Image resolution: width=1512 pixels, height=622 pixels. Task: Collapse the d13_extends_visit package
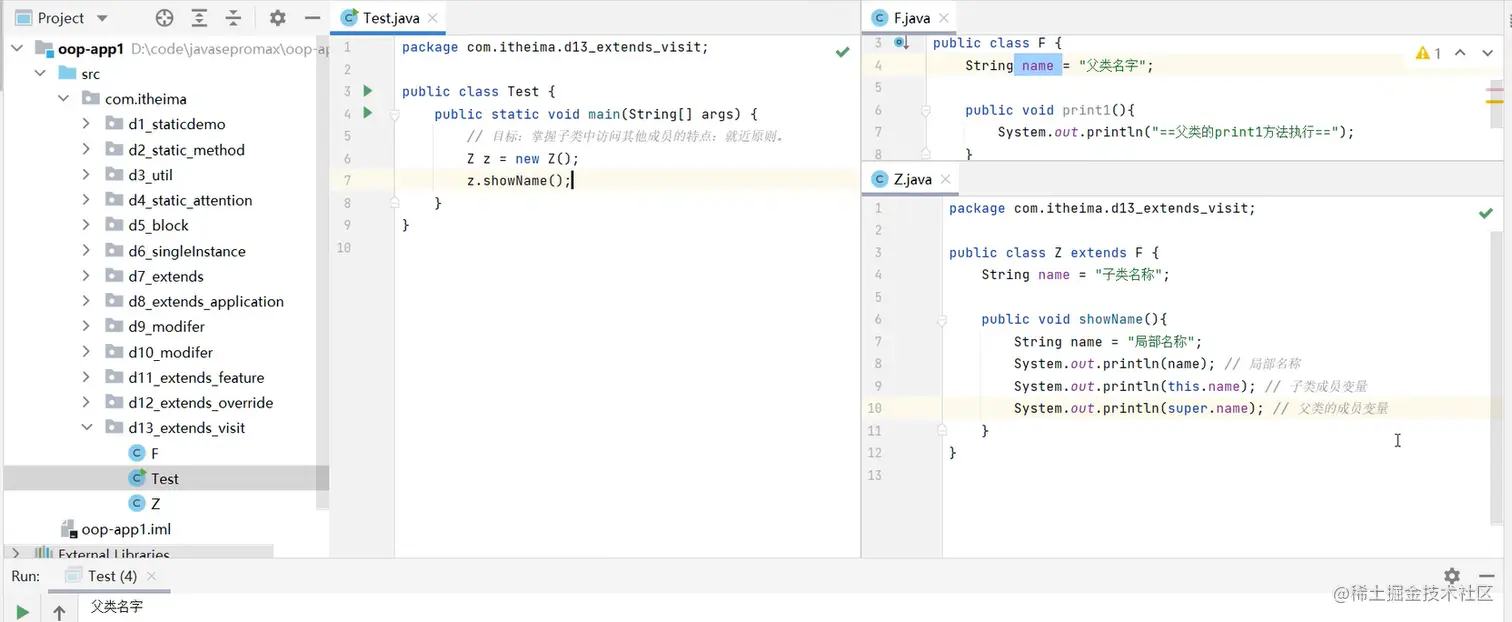[87, 427]
